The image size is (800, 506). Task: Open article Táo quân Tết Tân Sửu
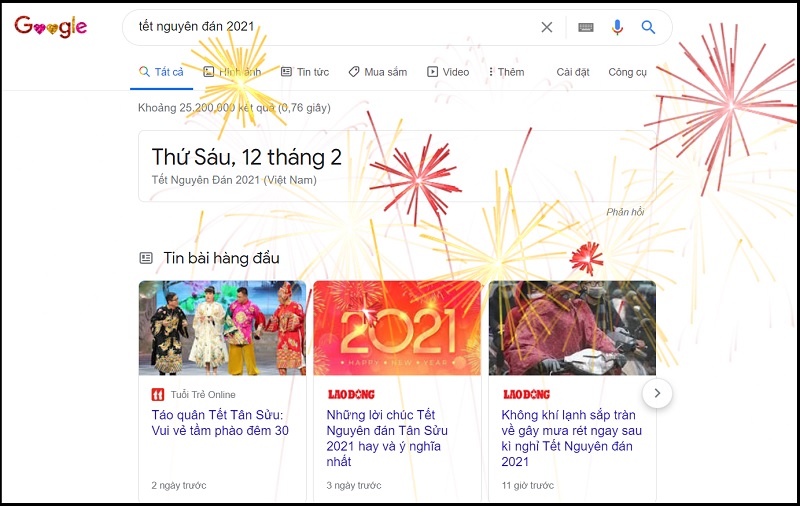pyautogui.click(x=220, y=422)
